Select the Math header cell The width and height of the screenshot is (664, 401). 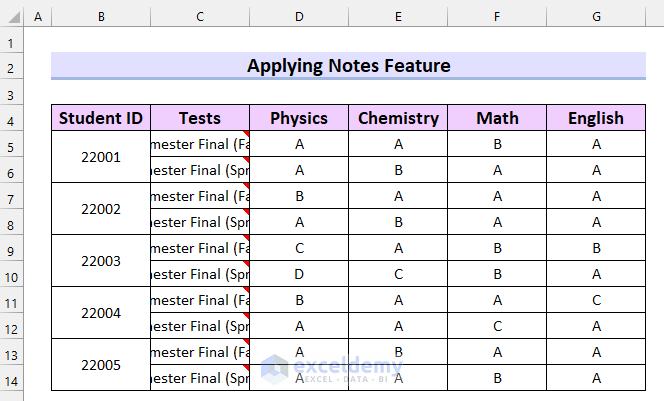(497, 118)
